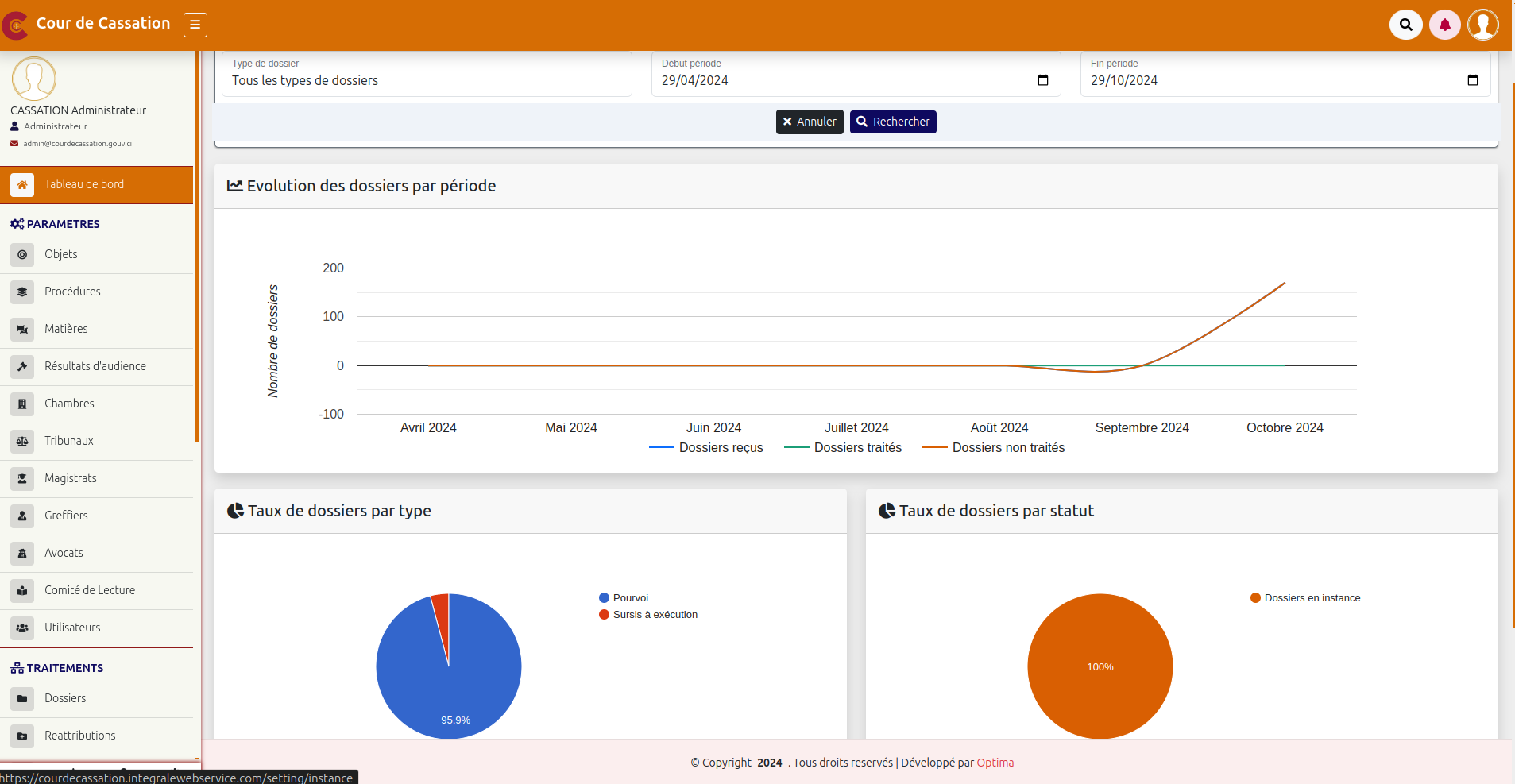Click the Reattributions folder icon
1515x784 pixels.
(22, 736)
